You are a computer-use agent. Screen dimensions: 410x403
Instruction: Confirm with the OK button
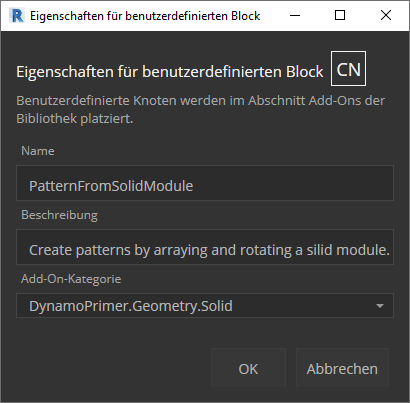[x=248, y=368]
